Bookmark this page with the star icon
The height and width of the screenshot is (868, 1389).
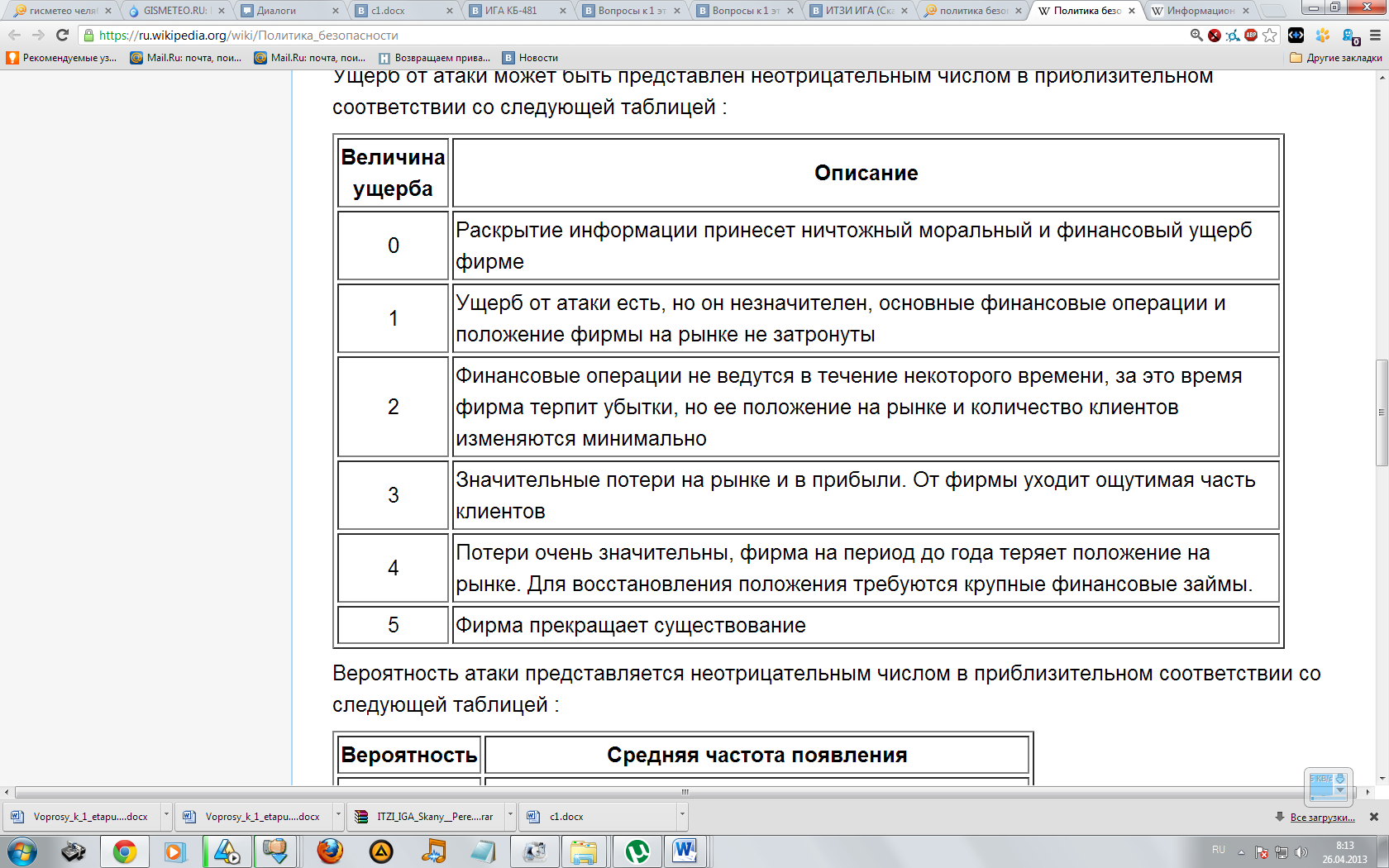[1270, 36]
